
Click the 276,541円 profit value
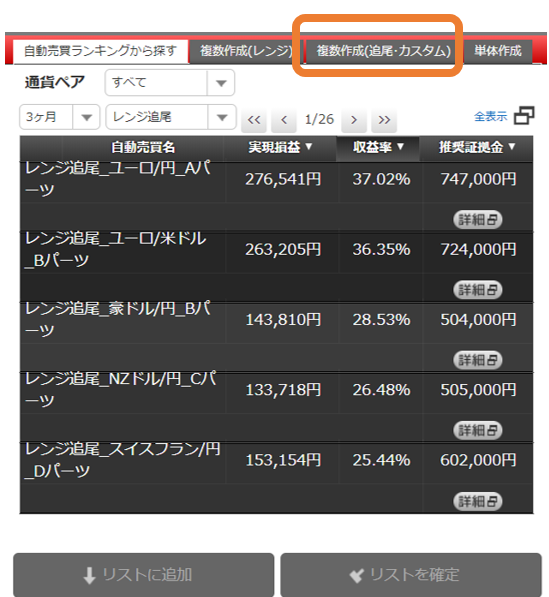coord(283,179)
